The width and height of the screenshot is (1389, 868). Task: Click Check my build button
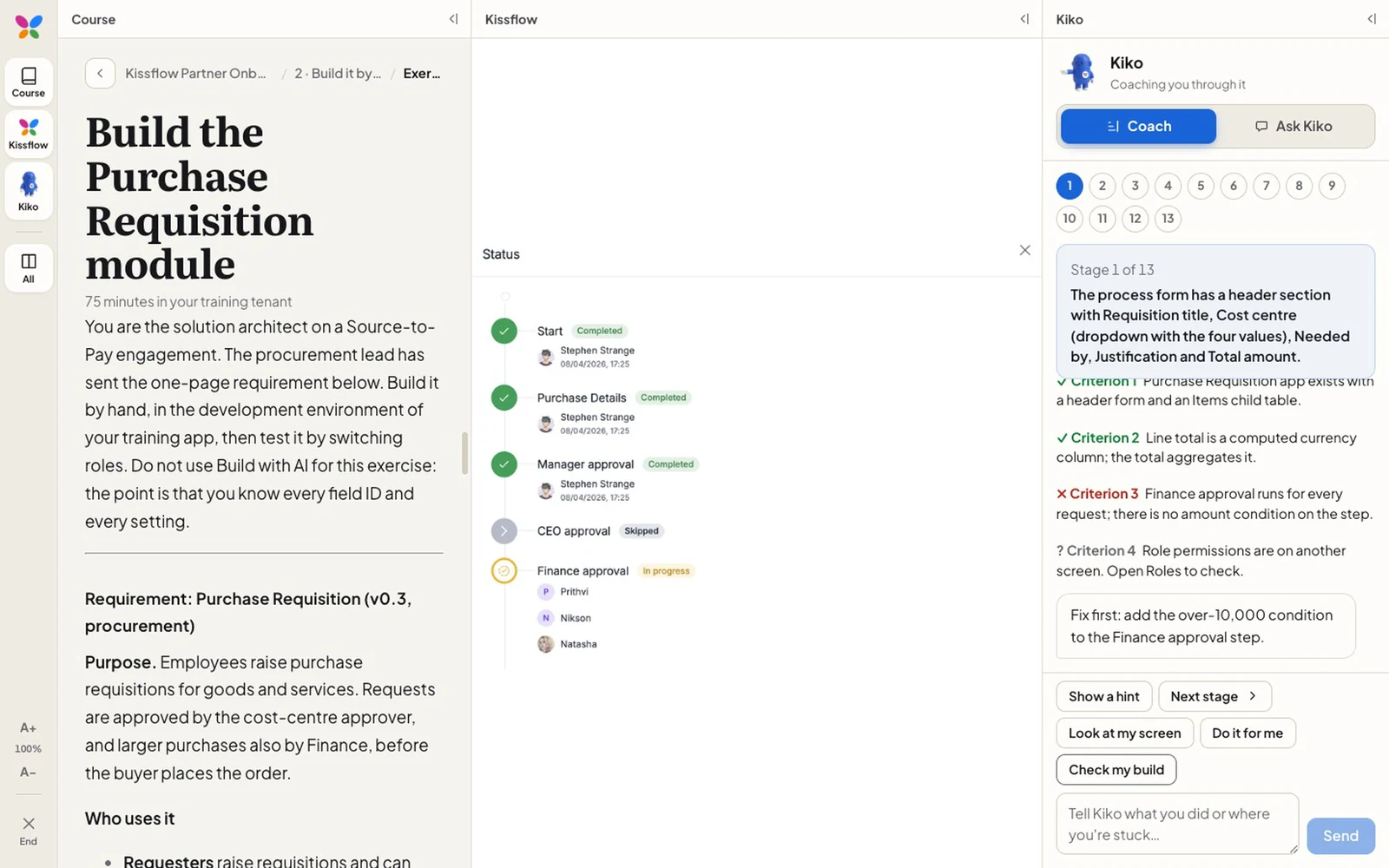click(x=1116, y=770)
